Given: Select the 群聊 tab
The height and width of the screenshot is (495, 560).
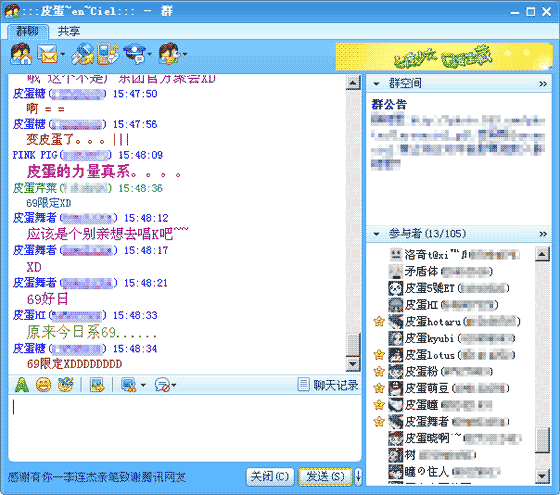Looking at the screenshot, I should click(x=28, y=31).
